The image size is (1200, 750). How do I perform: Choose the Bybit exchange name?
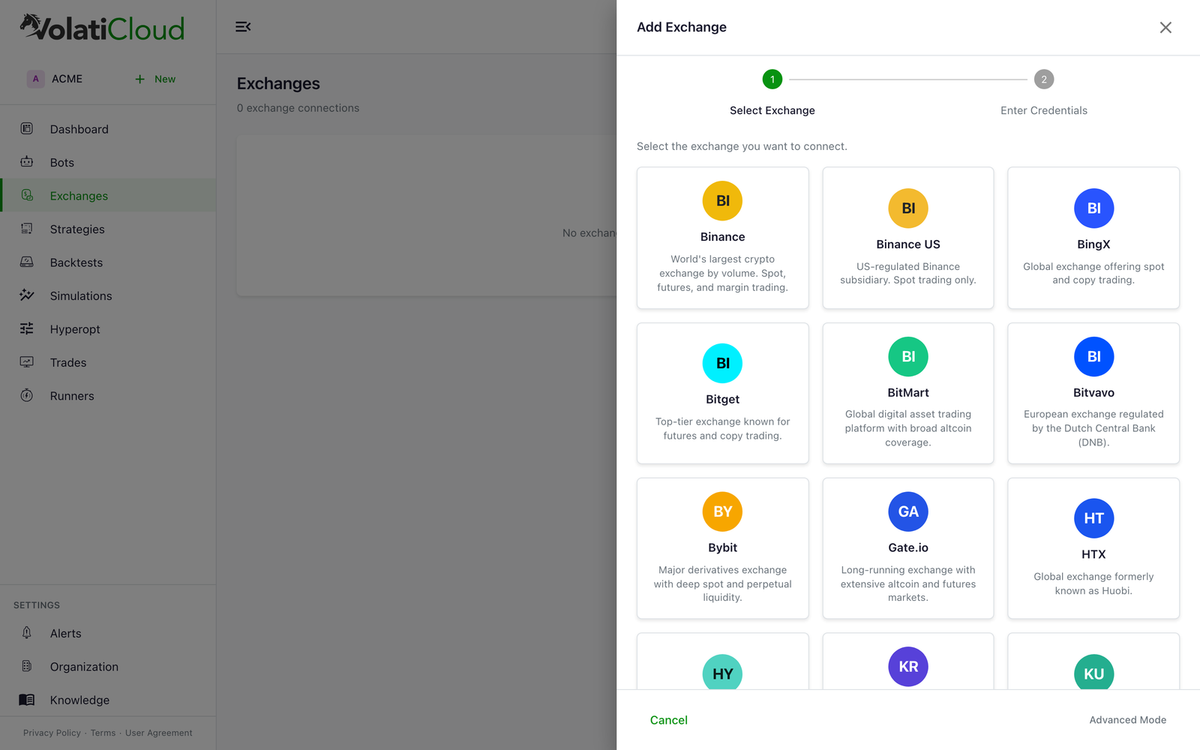click(x=723, y=547)
